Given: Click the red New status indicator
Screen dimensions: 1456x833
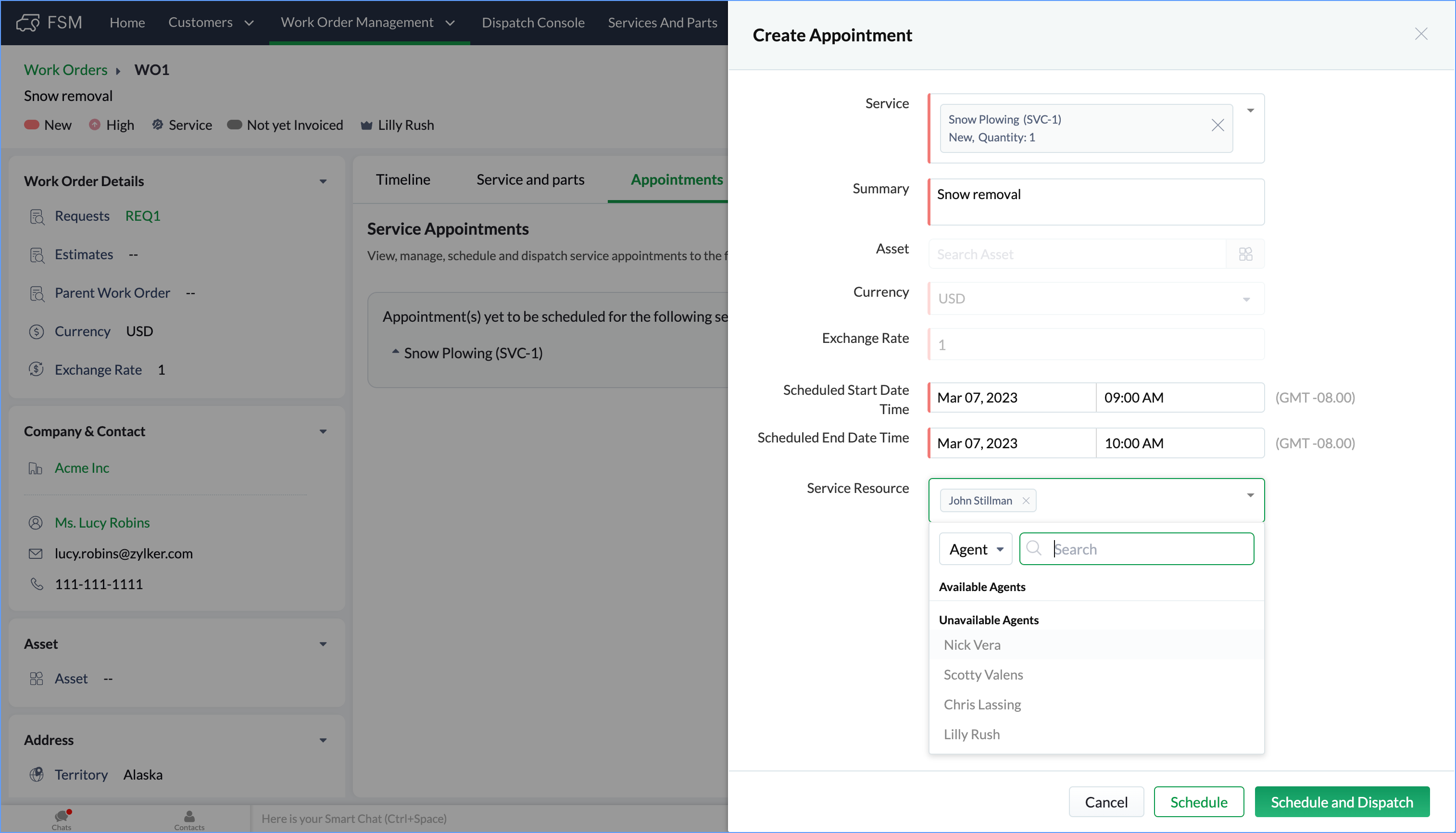Looking at the screenshot, I should tap(31, 125).
